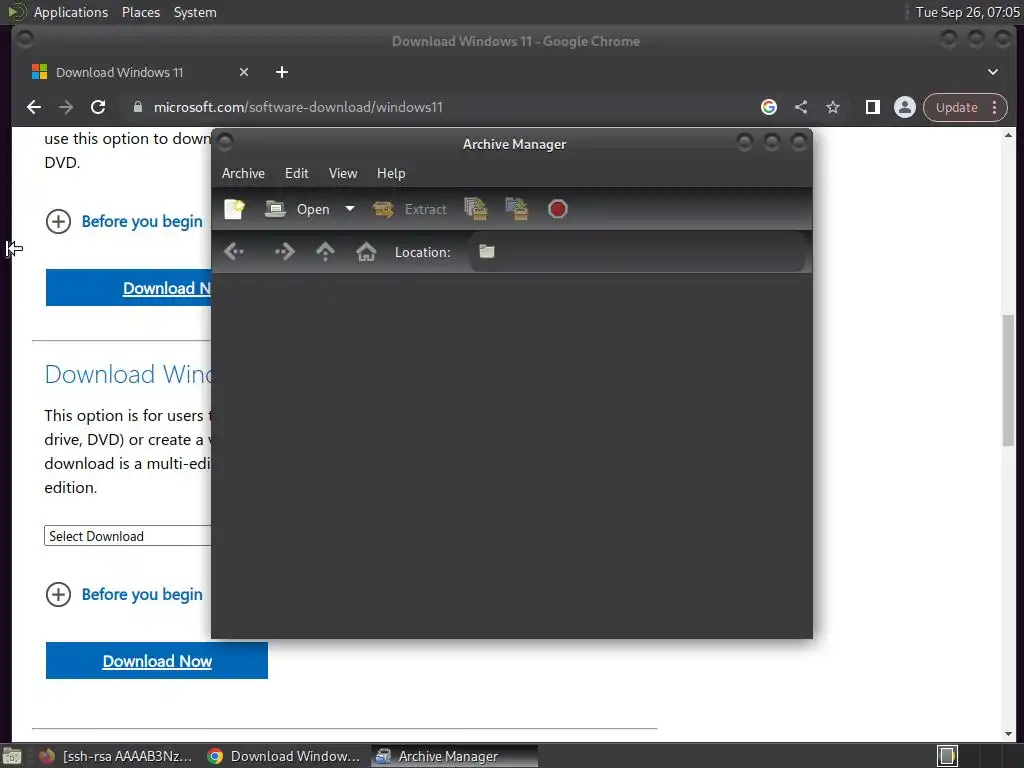Click the Chrome Update button
The height and width of the screenshot is (768, 1024).
pos(956,107)
